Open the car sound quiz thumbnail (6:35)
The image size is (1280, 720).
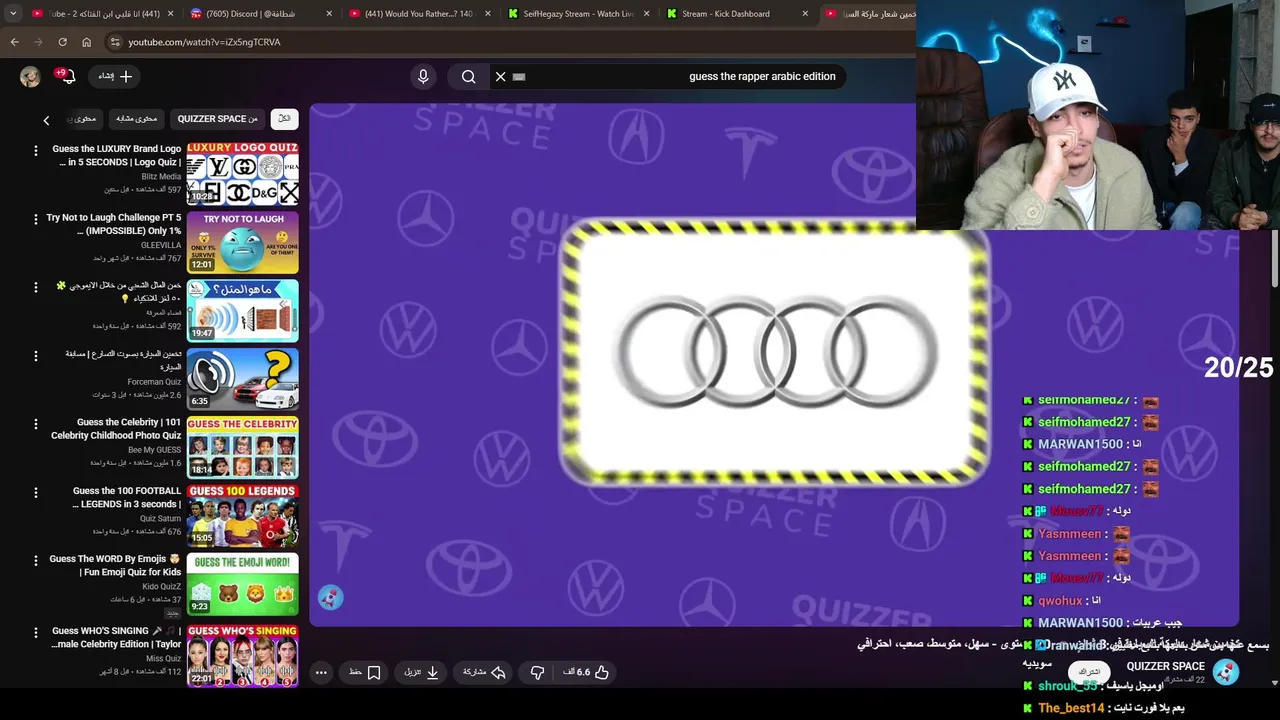tap(242, 379)
